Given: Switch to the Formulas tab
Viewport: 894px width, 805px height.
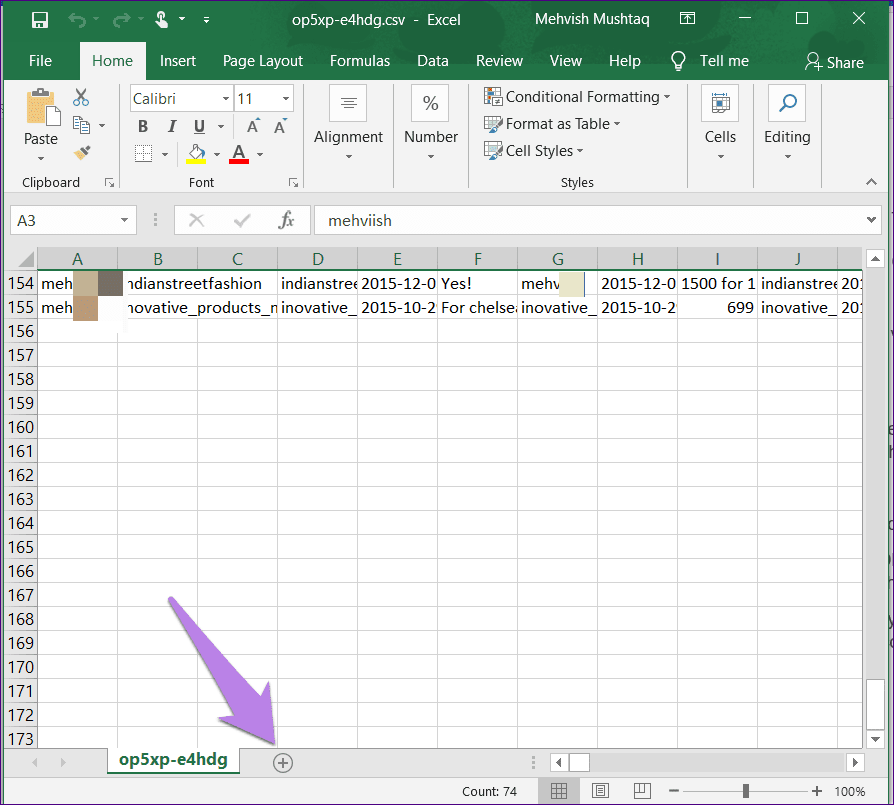Looking at the screenshot, I should [360, 60].
